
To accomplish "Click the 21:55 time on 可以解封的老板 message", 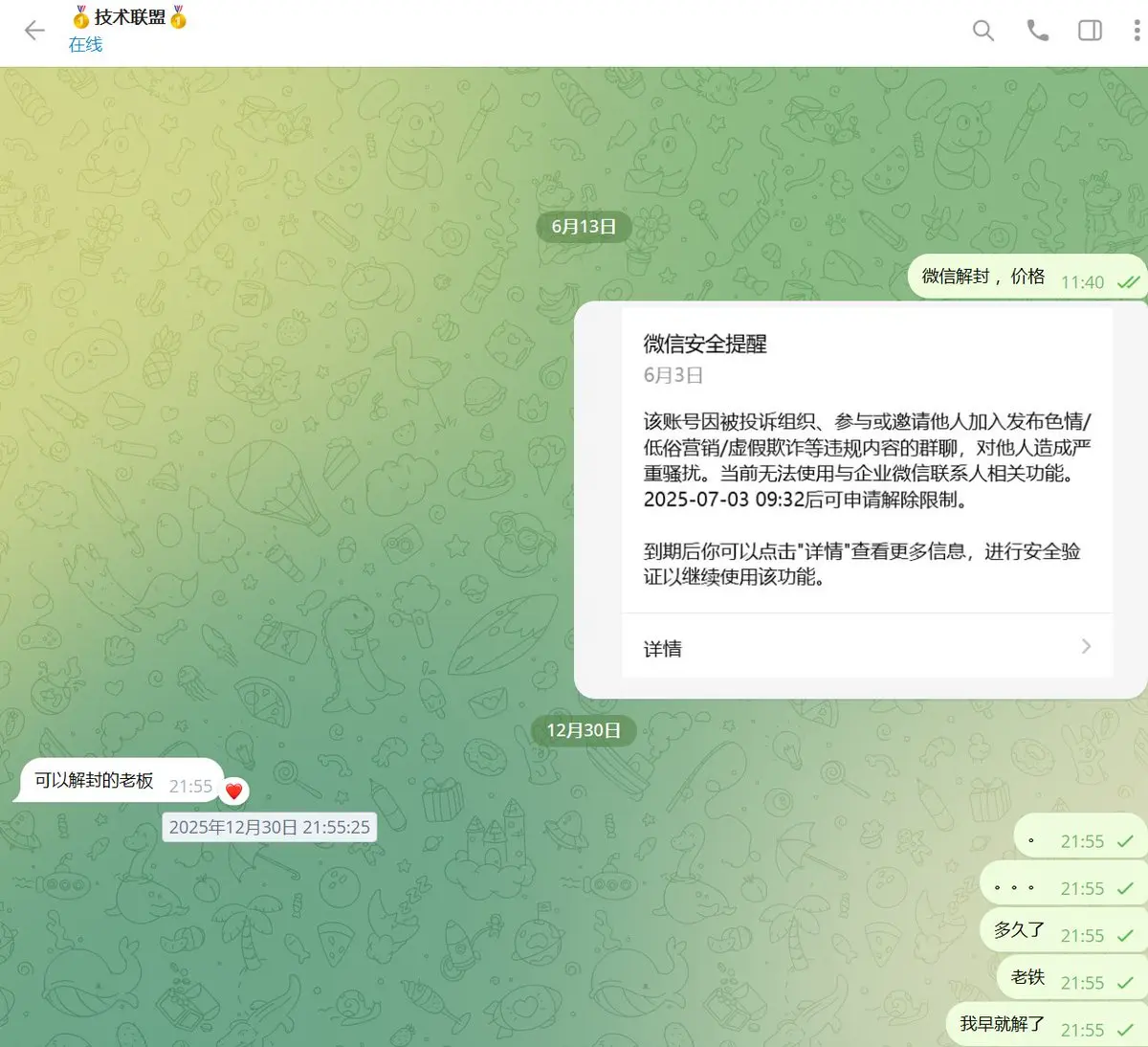I will click(x=190, y=786).
